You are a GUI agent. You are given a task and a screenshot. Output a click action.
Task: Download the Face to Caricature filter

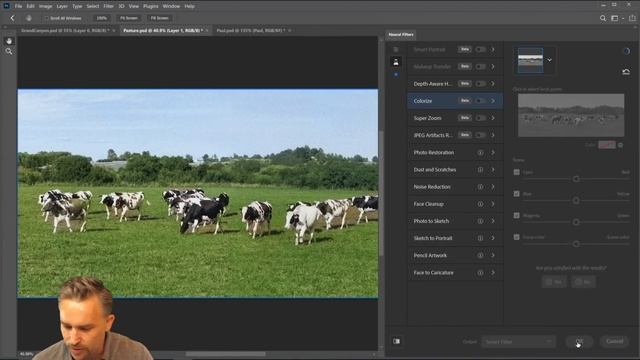[480, 273]
